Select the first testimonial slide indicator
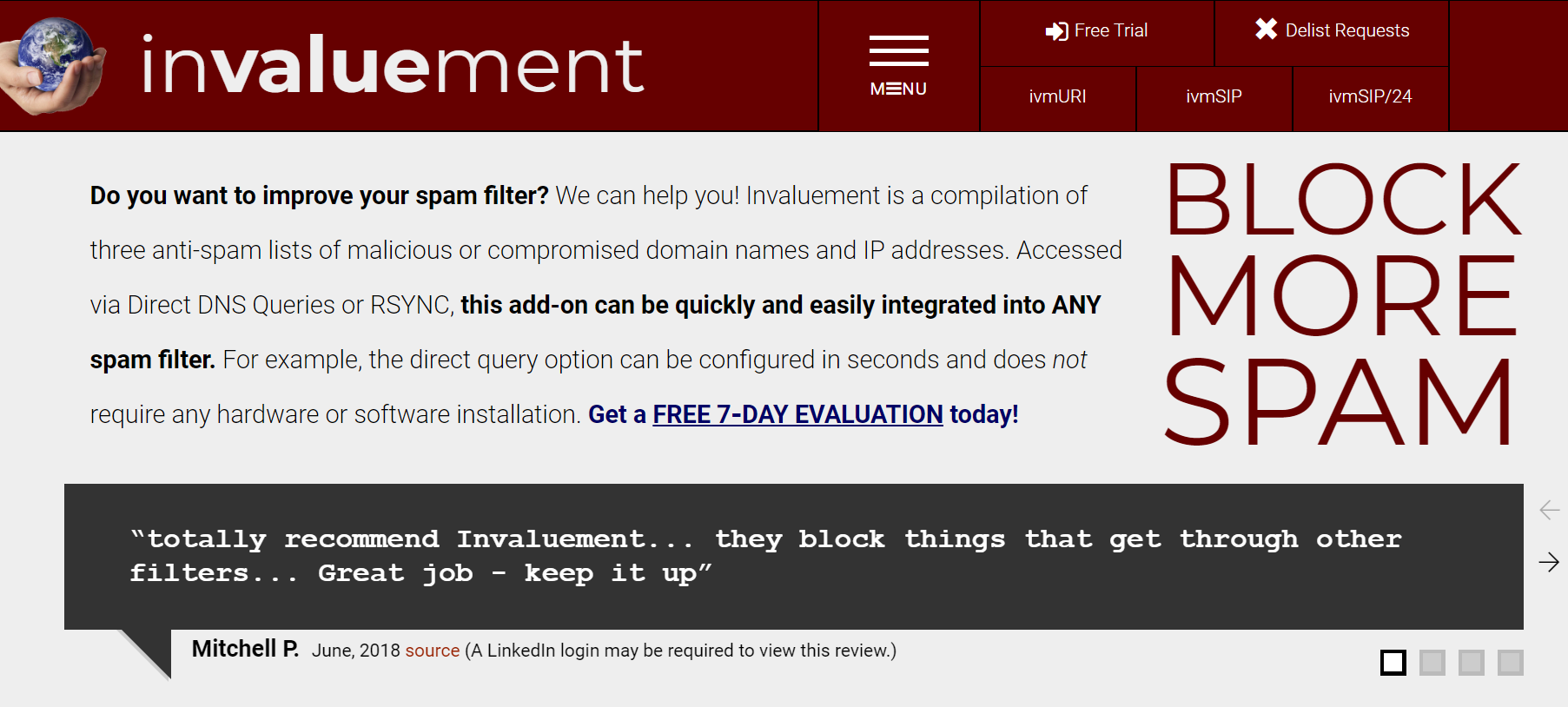Viewport: 1568px width, 707px height. pos(1393,663)
